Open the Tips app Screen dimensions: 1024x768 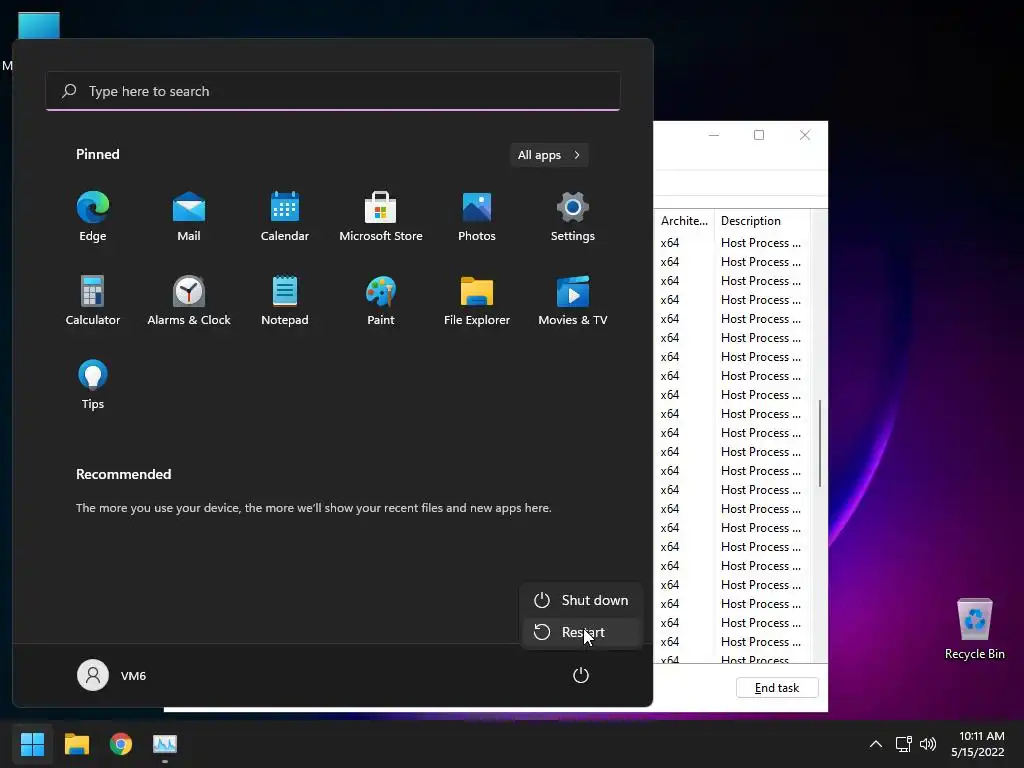click(x=93, y=385)
